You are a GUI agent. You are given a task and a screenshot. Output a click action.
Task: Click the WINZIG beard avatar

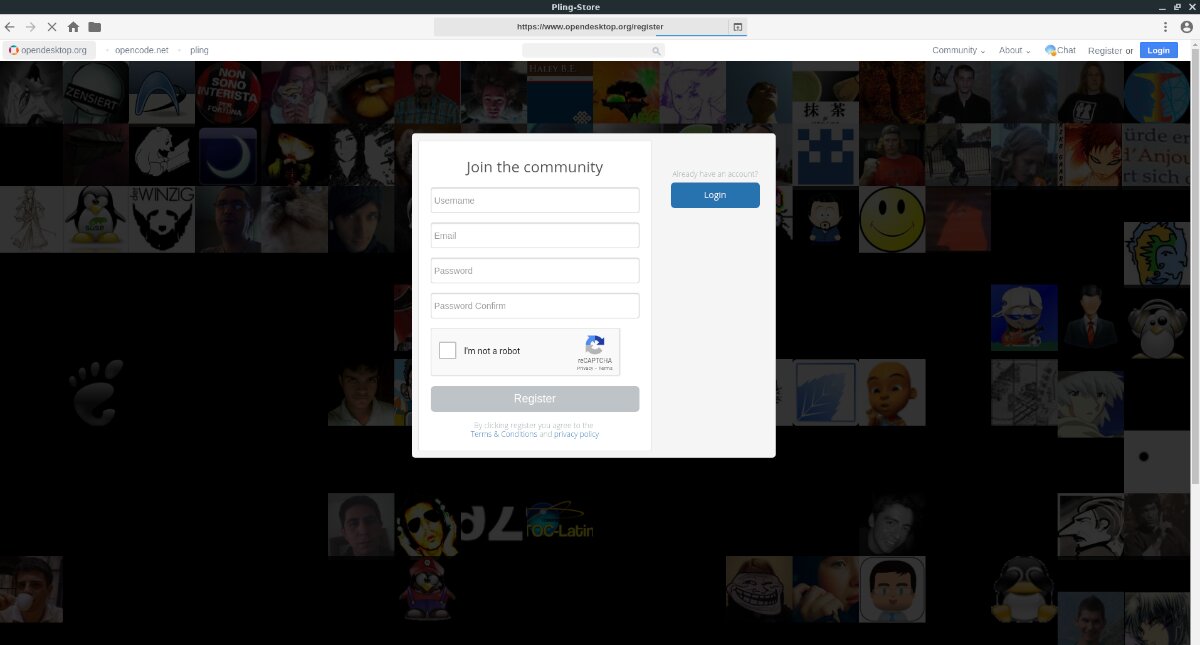[161, 219]
